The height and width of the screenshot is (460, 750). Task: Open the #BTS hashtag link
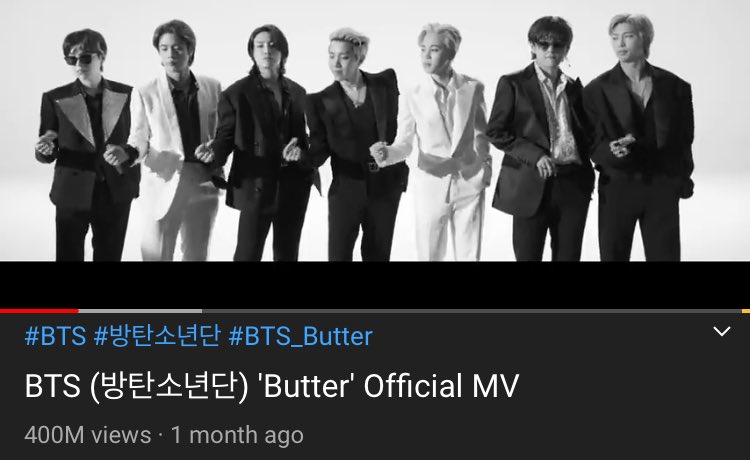click(x=55, y=336)
